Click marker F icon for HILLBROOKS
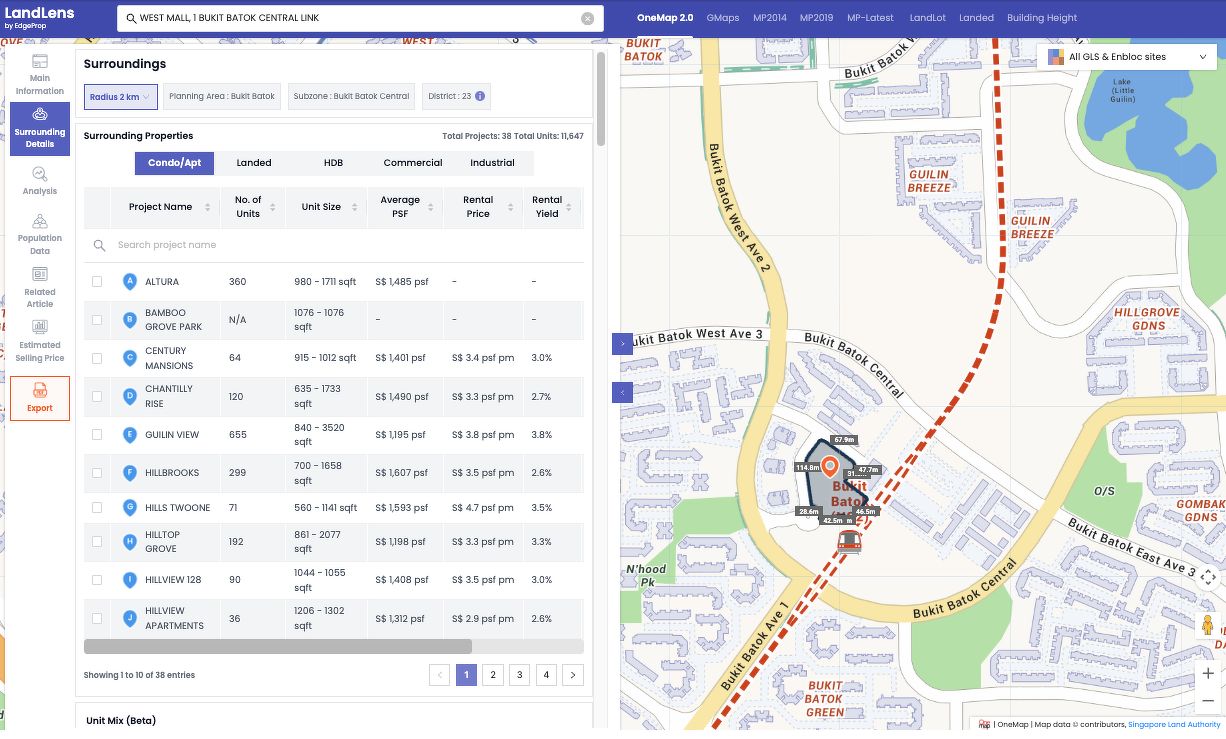 click(x=129, y=473)
